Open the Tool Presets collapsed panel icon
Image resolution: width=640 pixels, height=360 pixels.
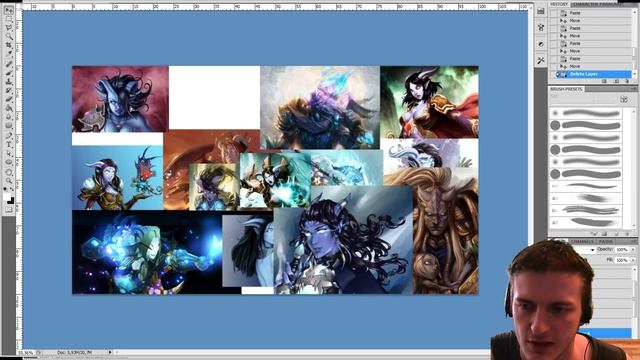[541, 60]
